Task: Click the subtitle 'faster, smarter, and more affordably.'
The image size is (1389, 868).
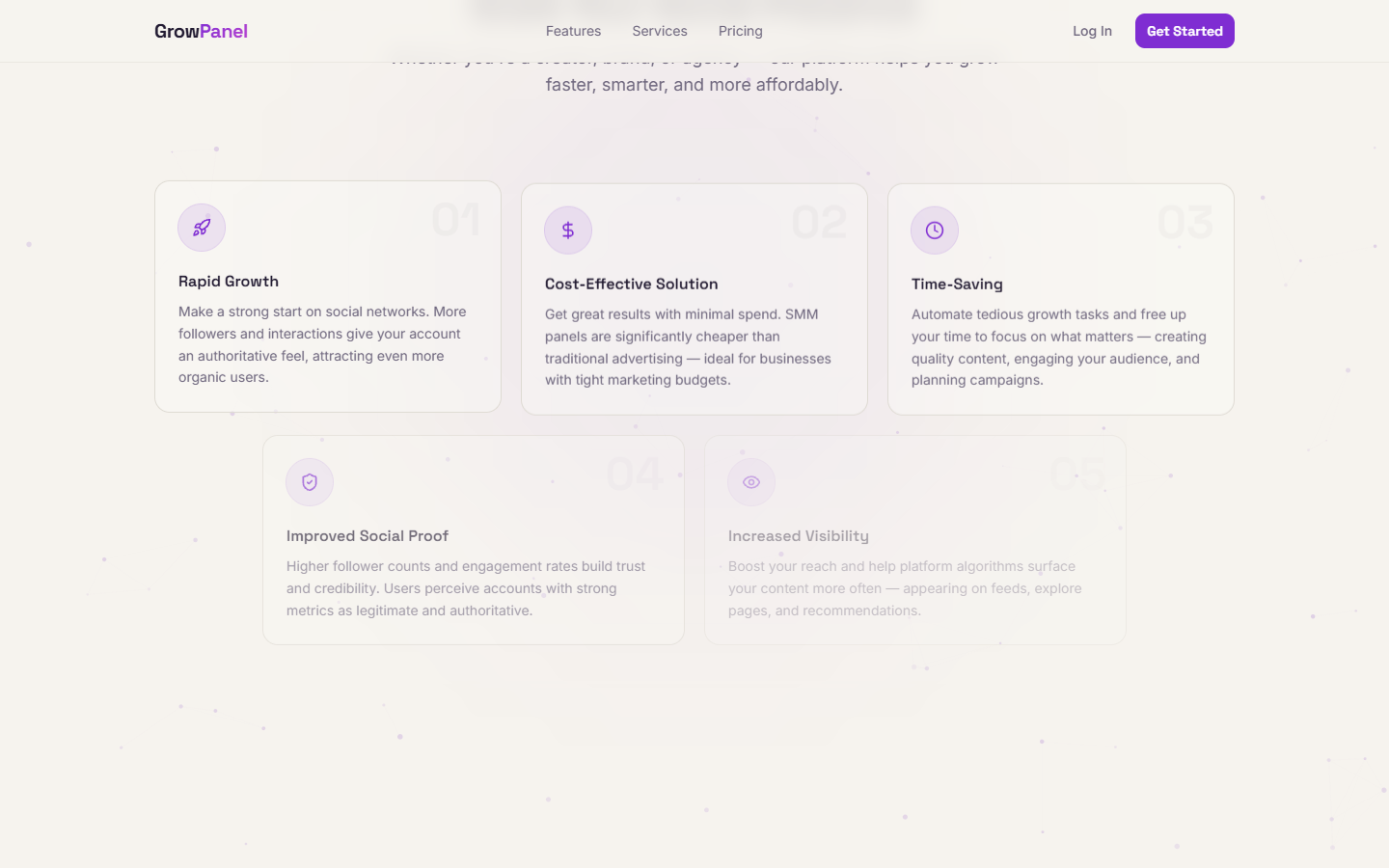Action: [694, 85]
